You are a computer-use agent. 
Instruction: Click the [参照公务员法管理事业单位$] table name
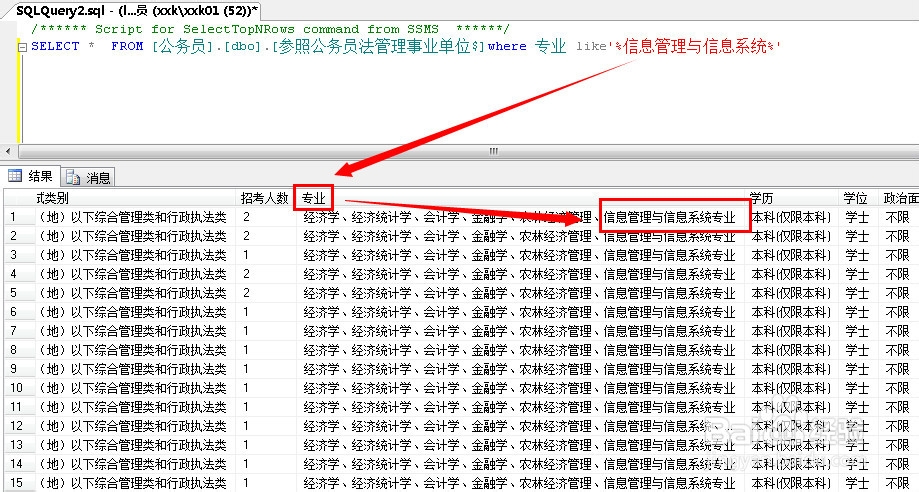[x=378, y=46]
